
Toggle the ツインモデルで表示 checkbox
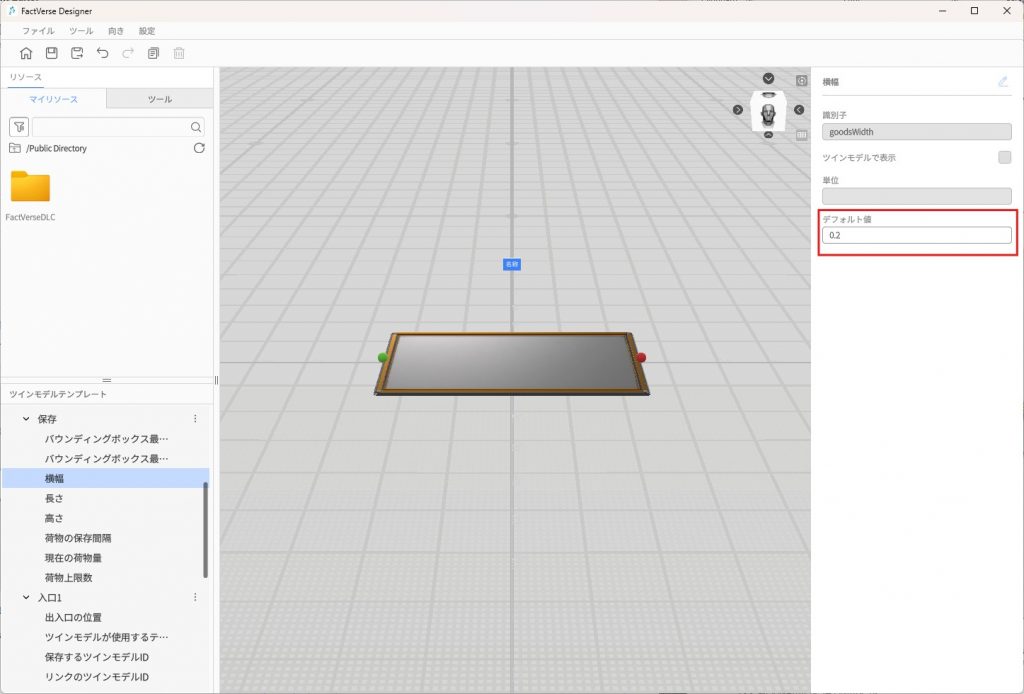pos(1004,157)
